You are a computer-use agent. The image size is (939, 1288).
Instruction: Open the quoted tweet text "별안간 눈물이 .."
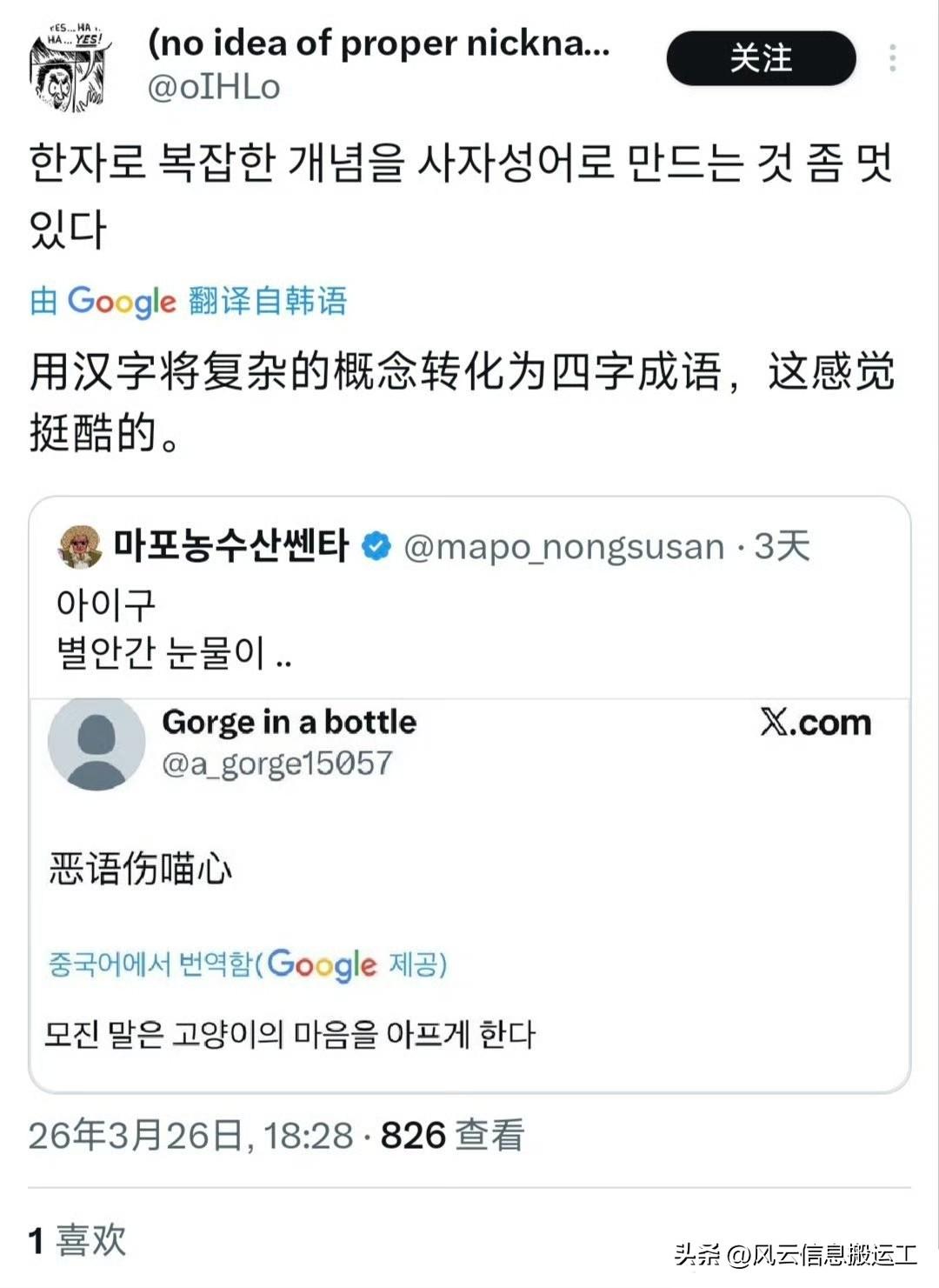point(174,651)
